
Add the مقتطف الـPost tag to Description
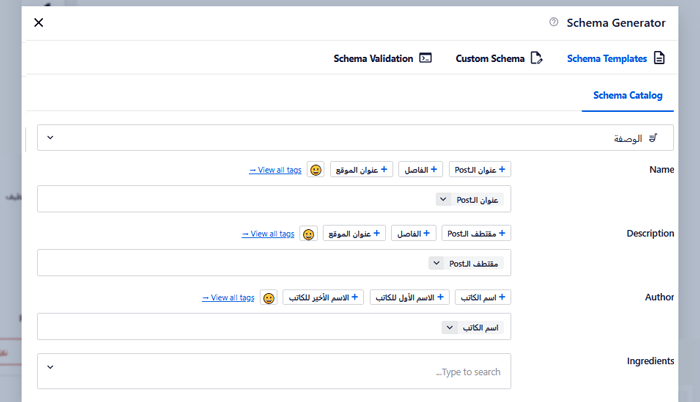(476, 233)
